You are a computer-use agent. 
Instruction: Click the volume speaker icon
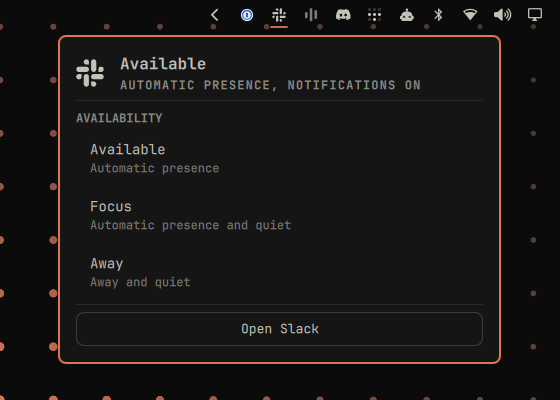point(502,15)
